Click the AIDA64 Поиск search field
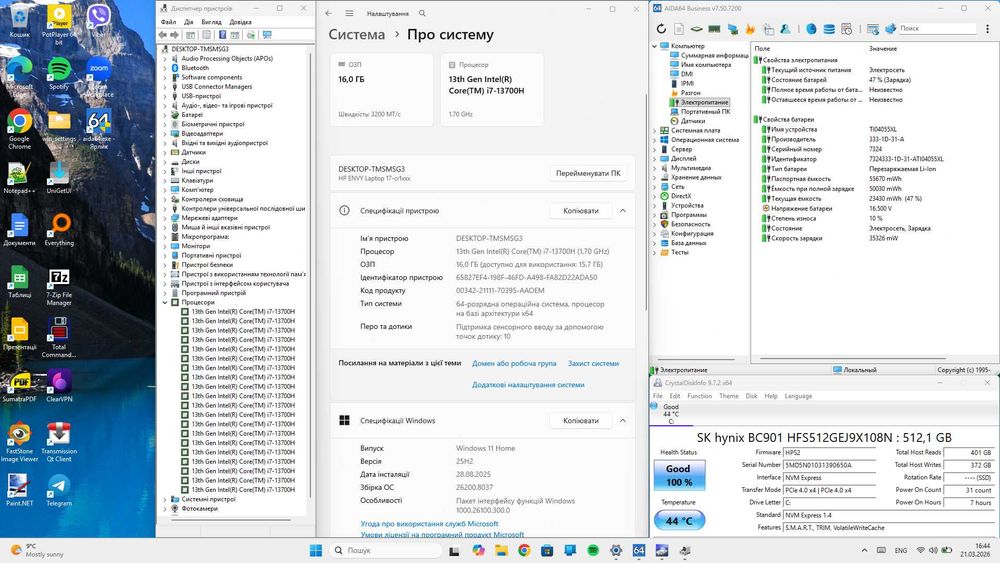Viewport: 1000px width, 563px height. (x=937, y=29)
